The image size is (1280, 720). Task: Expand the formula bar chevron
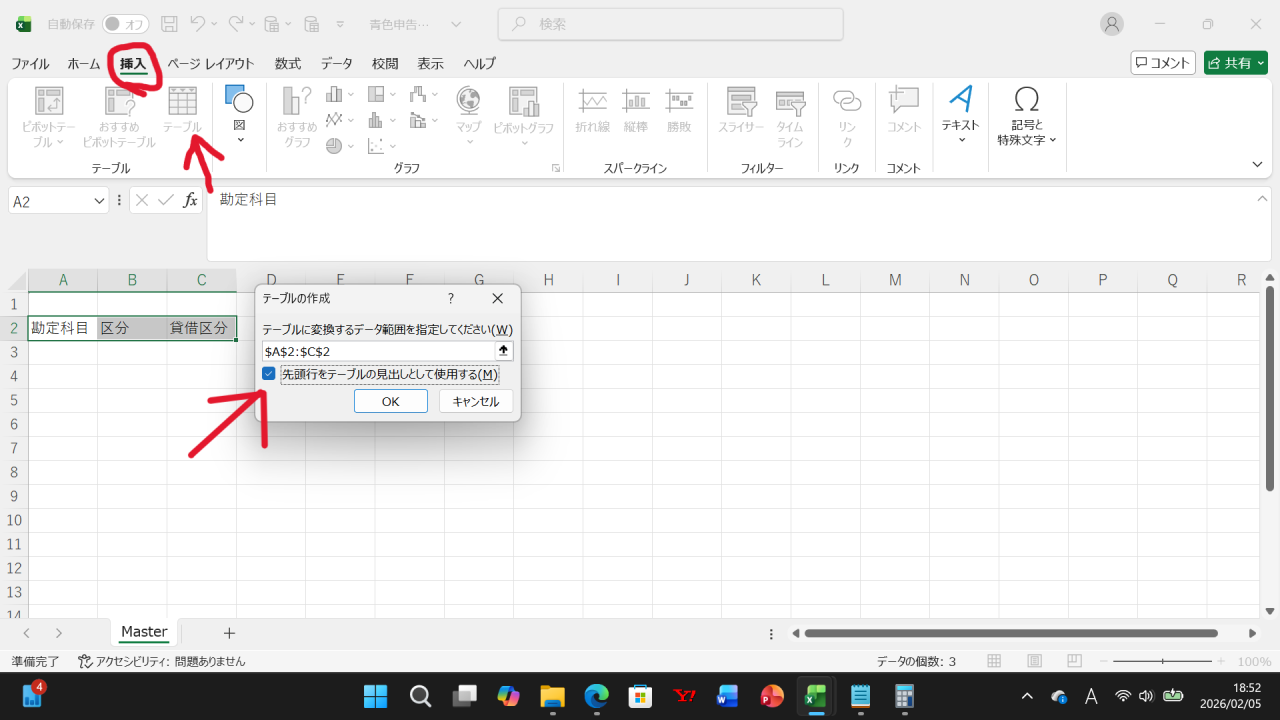point(1263,199)
